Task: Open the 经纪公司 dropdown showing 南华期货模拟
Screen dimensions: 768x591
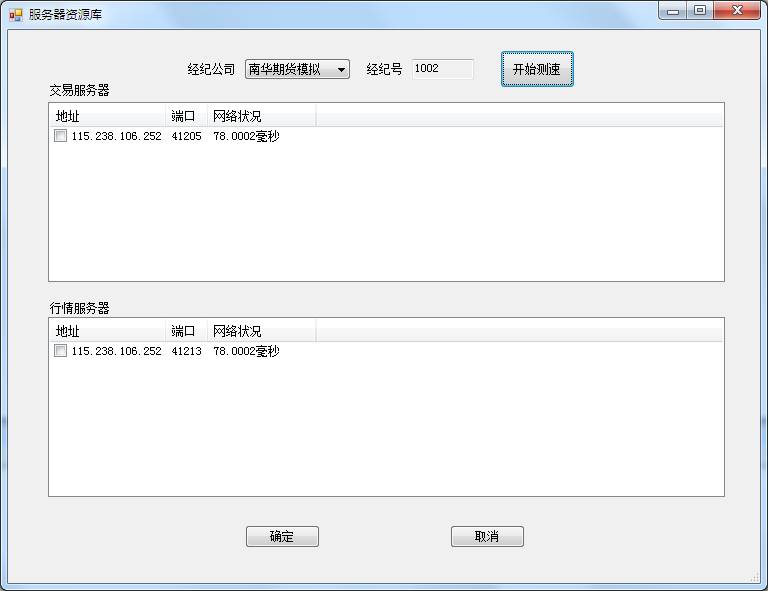Action: tap(297, 69)
